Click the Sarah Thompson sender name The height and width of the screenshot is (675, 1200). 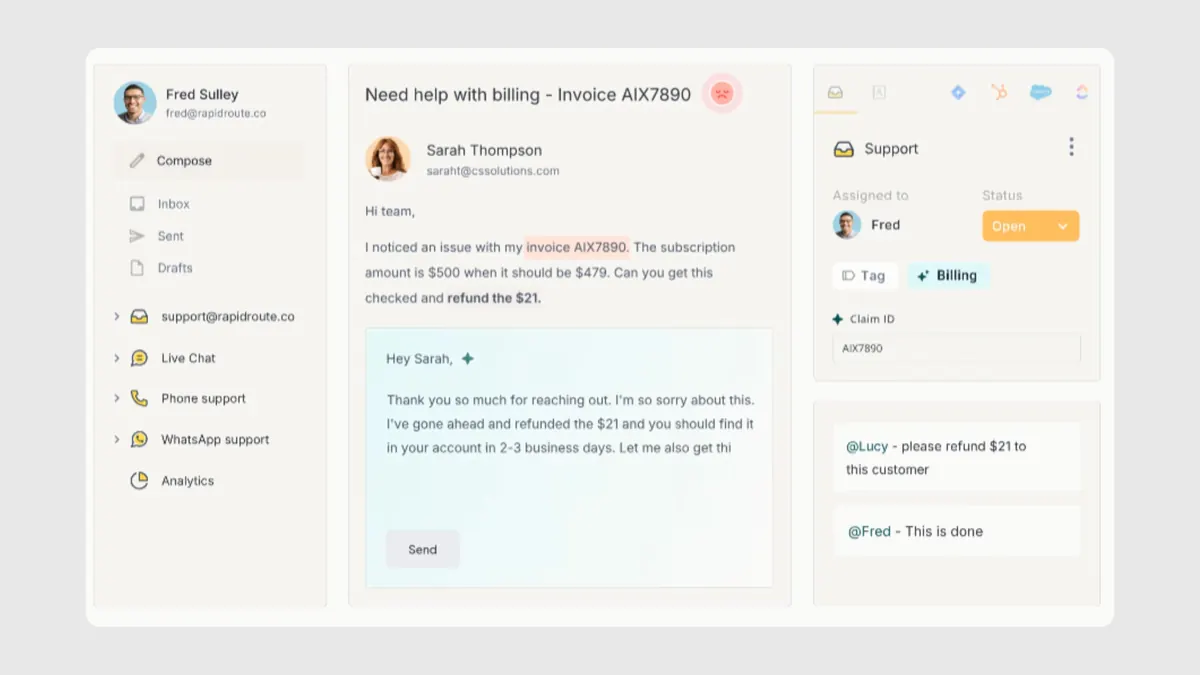click(x=484, y=150)
